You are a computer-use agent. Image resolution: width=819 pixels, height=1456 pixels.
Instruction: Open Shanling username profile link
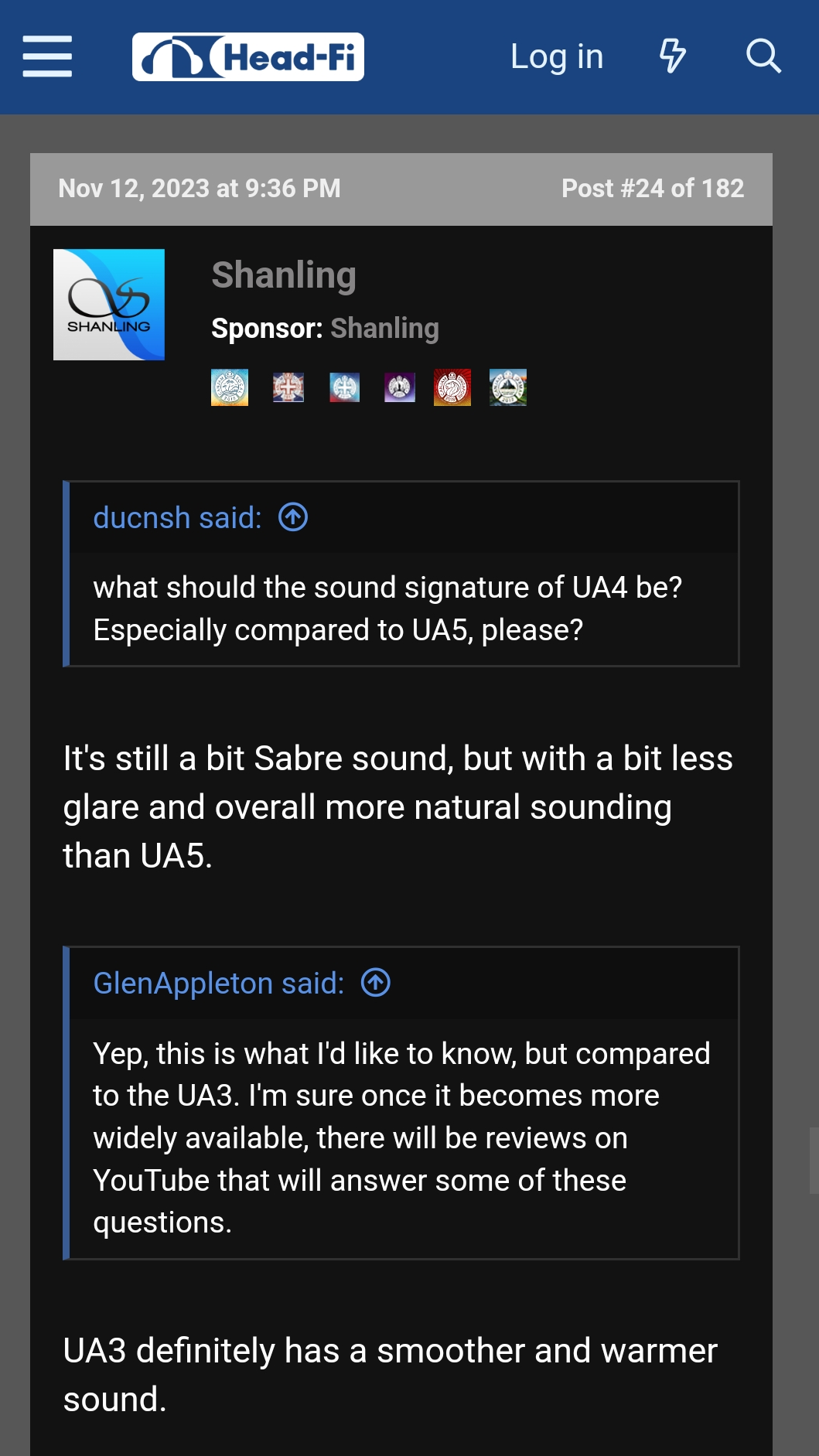pos(284,275)
